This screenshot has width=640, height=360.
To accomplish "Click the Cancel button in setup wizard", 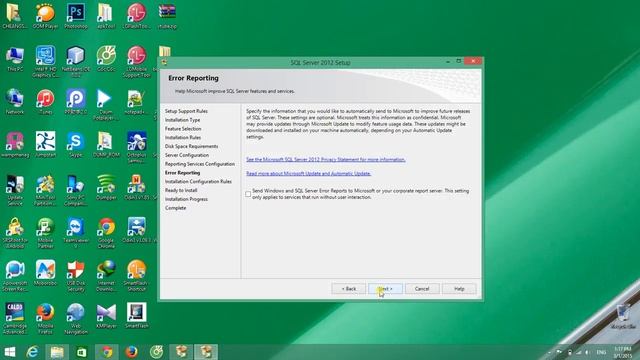I will tap(422, 289).
